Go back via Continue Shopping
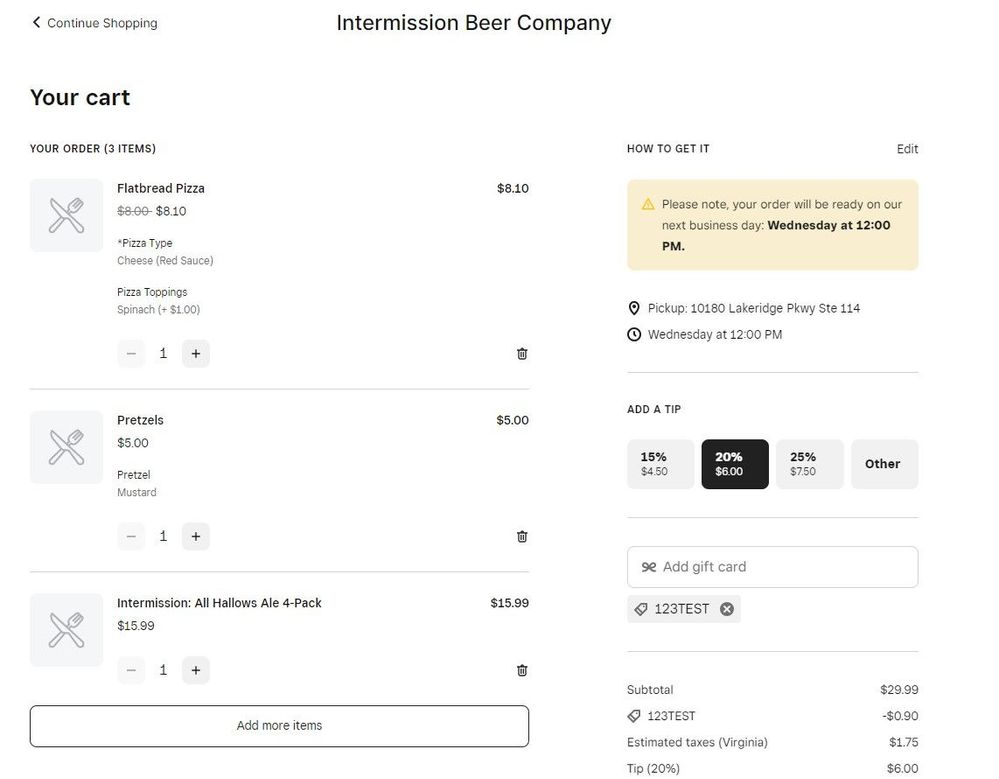The height and width of the screenshot is (779, 999). pos(94,23)
